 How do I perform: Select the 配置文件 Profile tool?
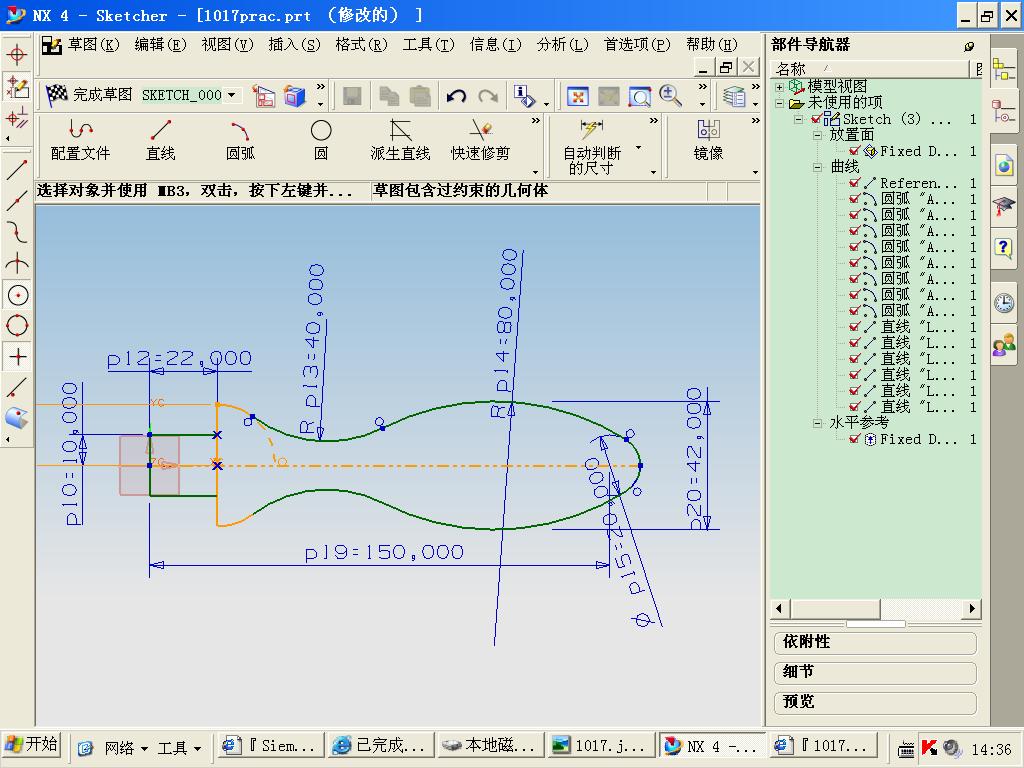pos(80,140)
